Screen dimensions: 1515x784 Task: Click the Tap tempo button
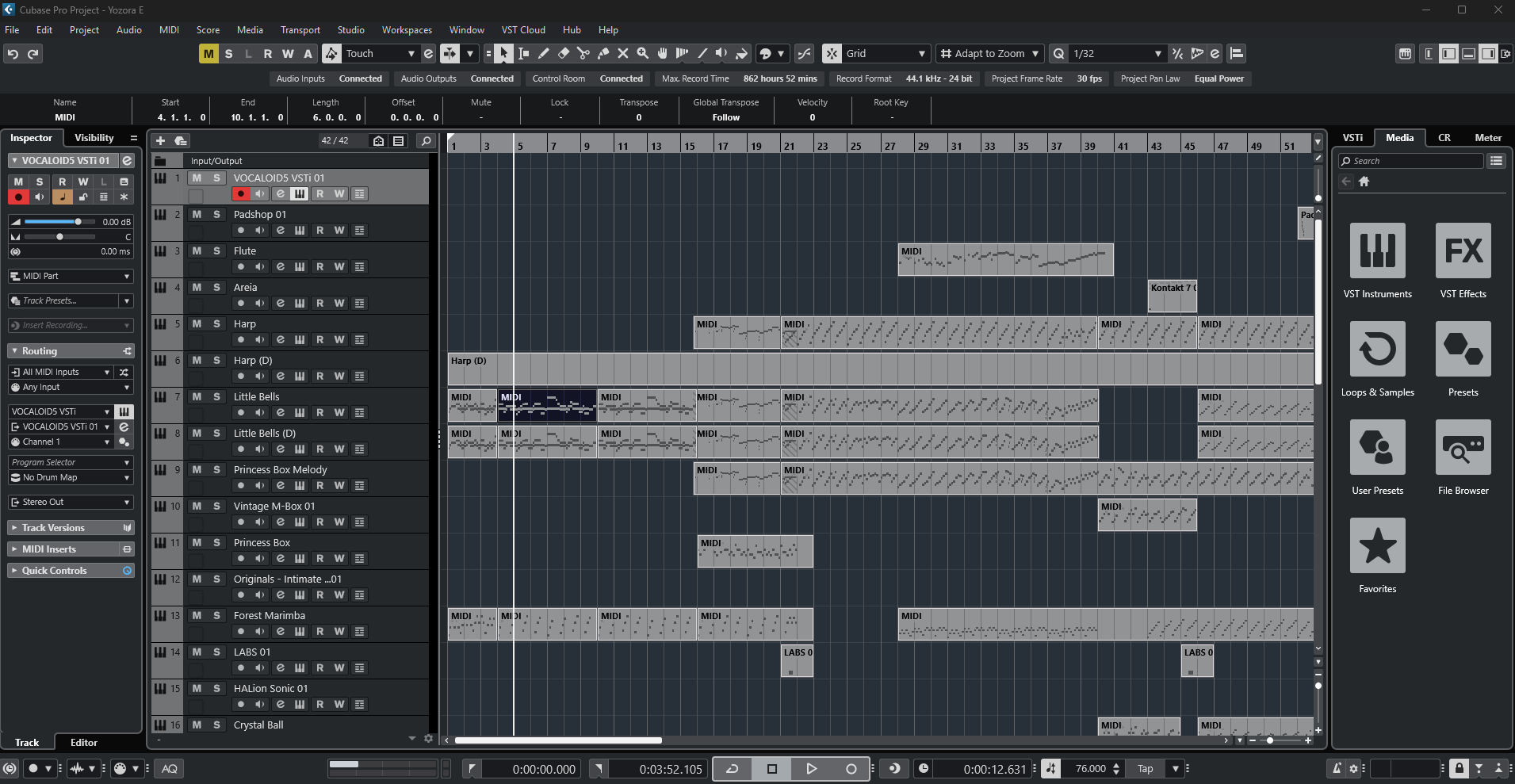point(1146,768)
